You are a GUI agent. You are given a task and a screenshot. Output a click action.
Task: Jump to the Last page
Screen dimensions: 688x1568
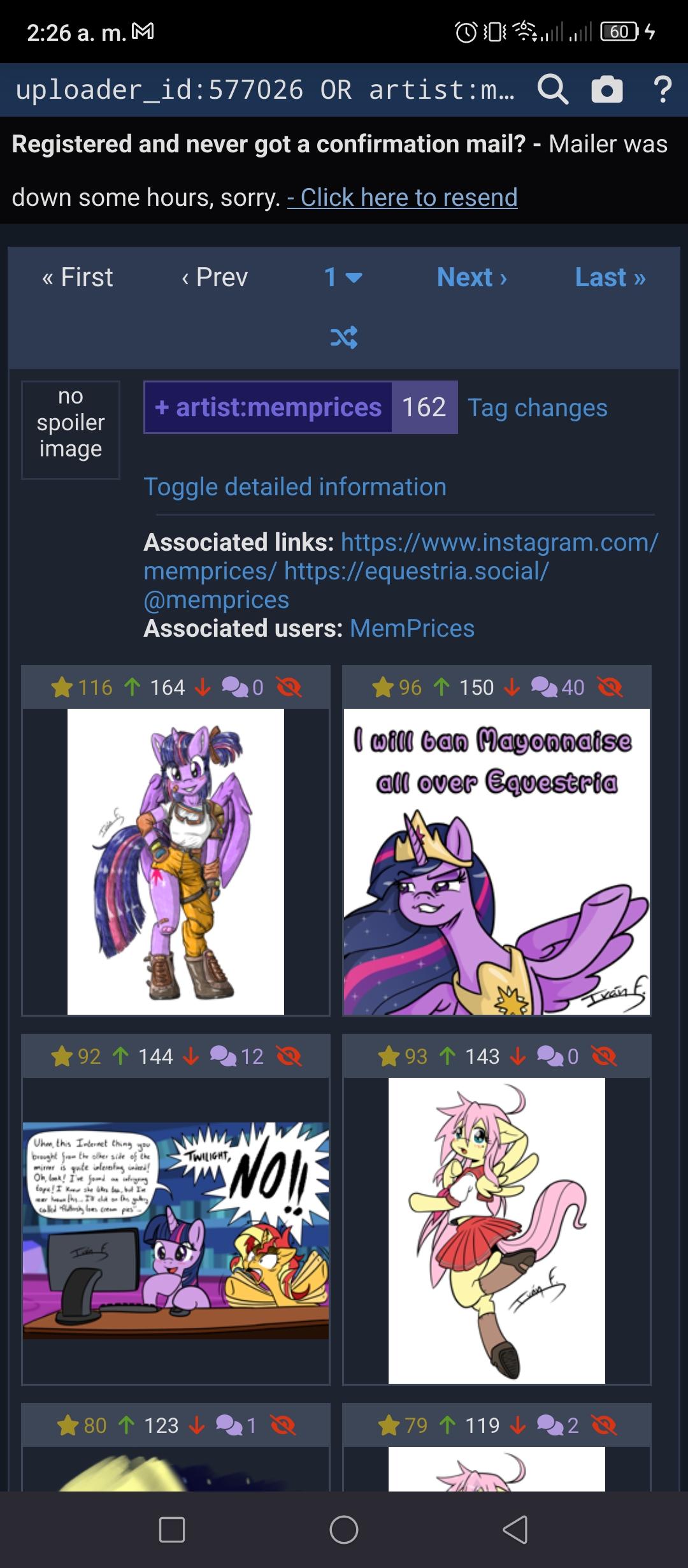point(610,277)
